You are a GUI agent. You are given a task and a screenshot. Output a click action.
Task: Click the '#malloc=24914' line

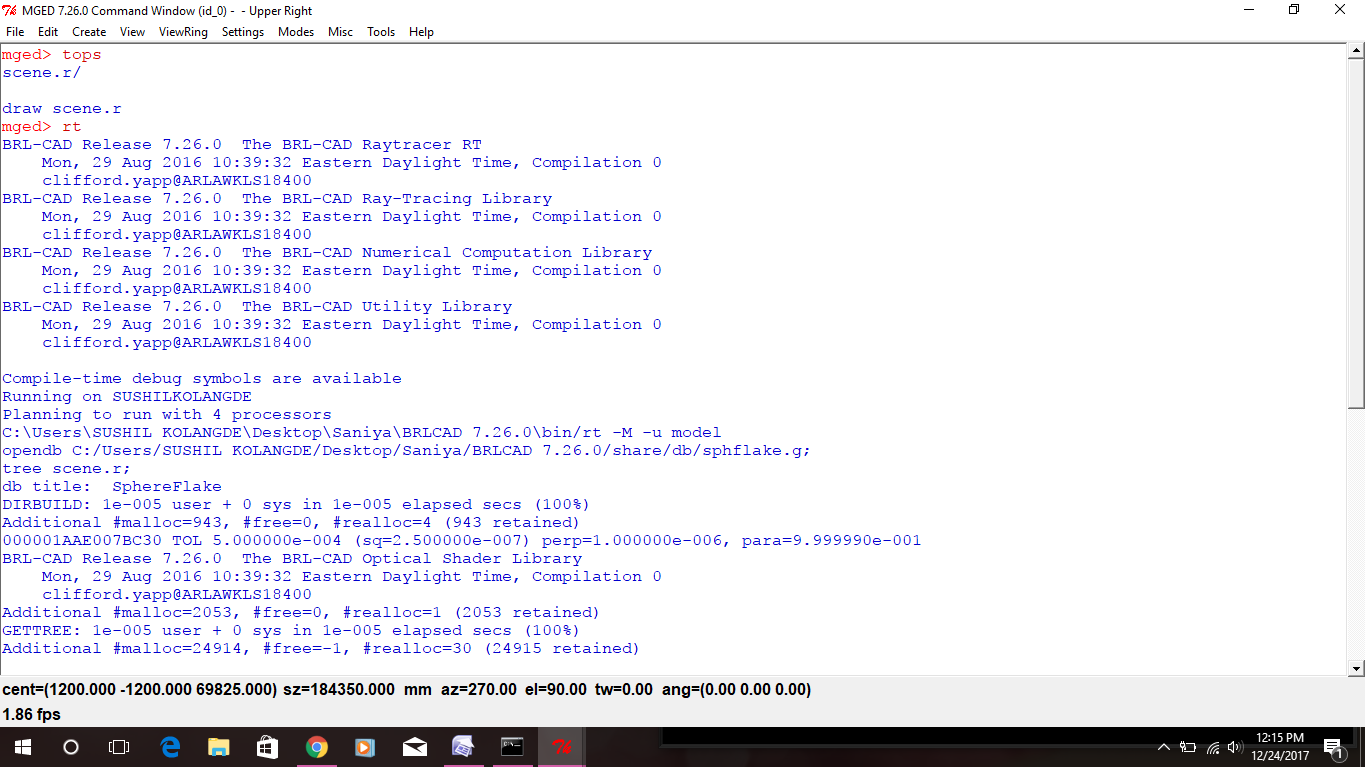click(321, 649)
